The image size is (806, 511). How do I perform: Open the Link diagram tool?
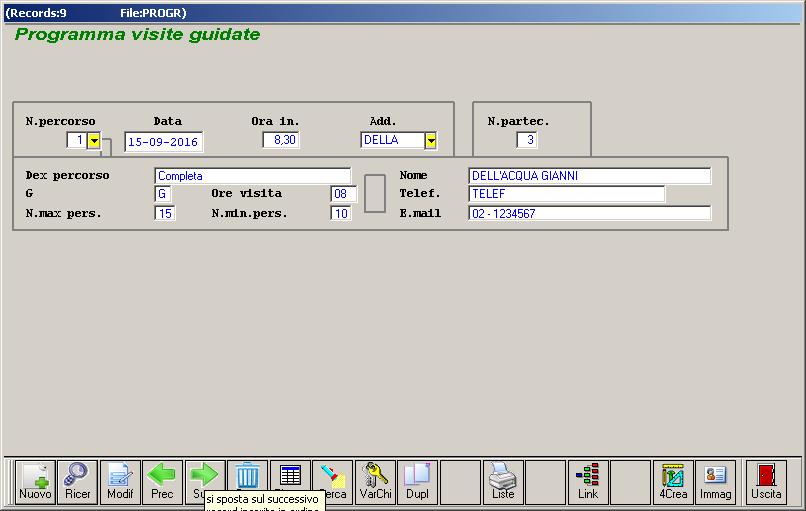(588, 482)
